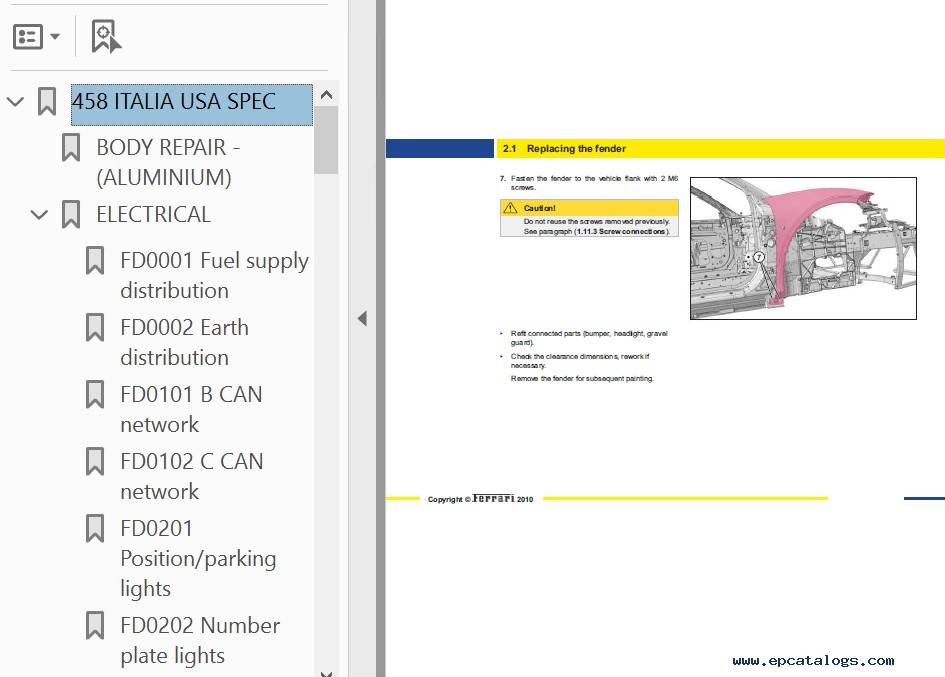Open the options menu dropdown arrow

[x=55, y=37]
